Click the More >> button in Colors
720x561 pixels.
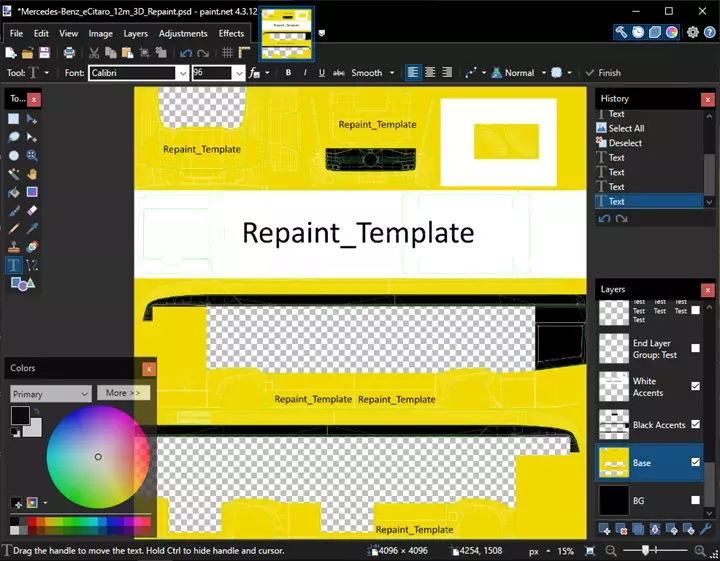(x=123, y=393)
